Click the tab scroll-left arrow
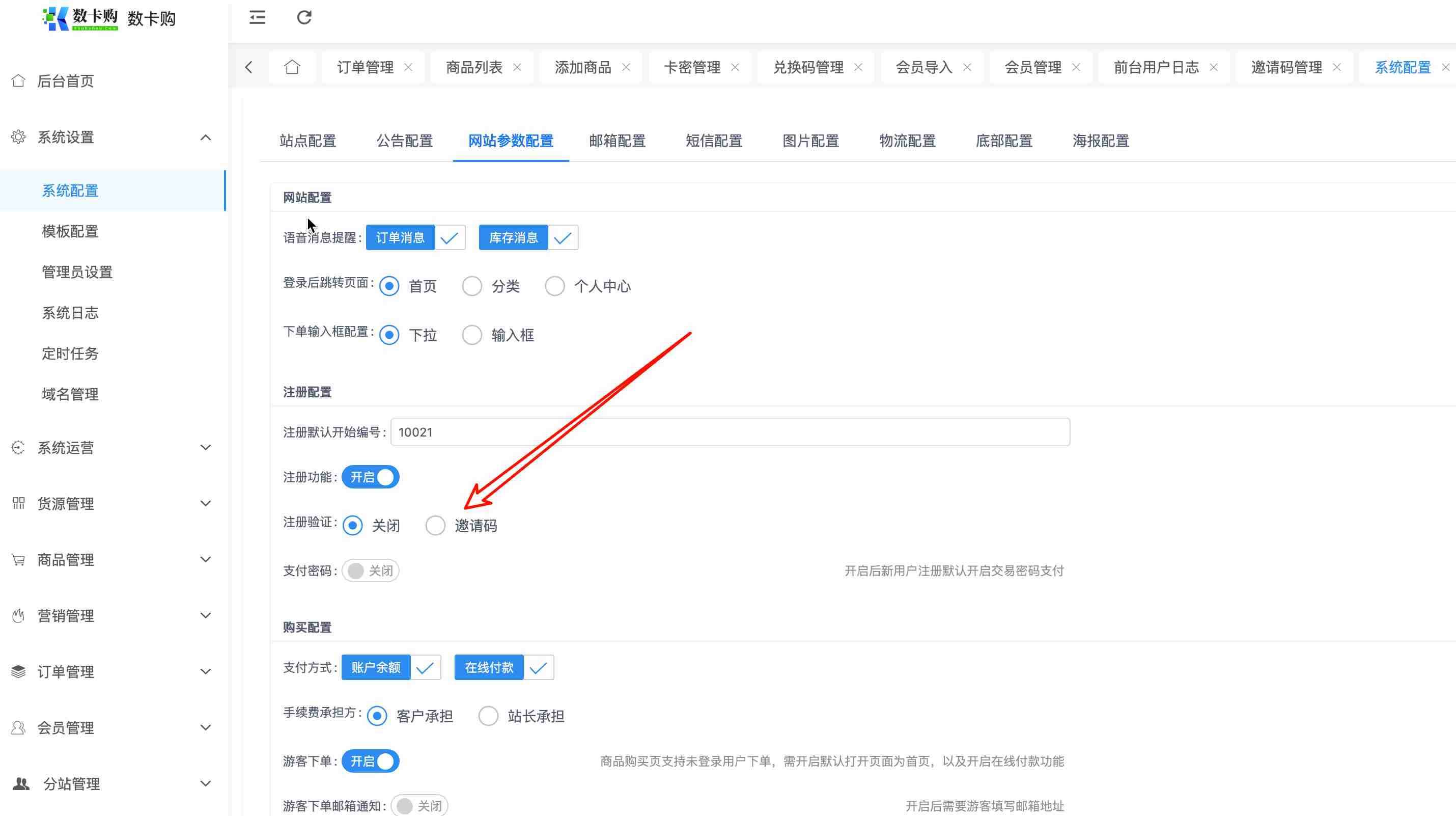 [x=249, y=67]
